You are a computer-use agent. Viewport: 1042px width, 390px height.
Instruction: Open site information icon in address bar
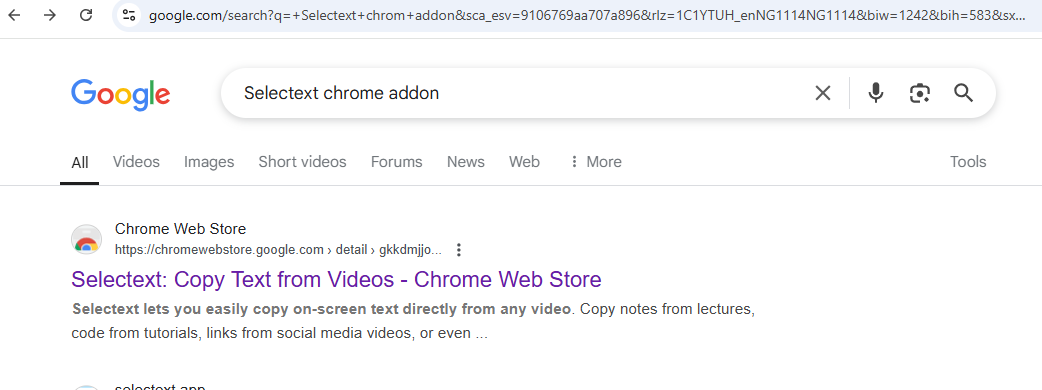(x=129, y=15)
